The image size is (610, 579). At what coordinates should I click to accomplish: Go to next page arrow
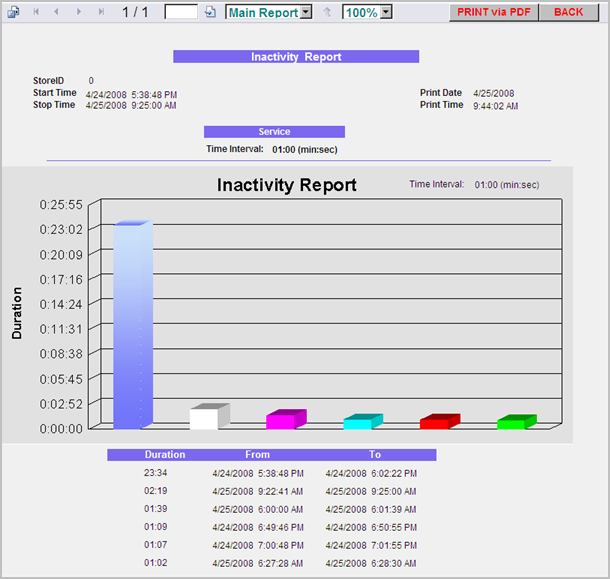79,12
